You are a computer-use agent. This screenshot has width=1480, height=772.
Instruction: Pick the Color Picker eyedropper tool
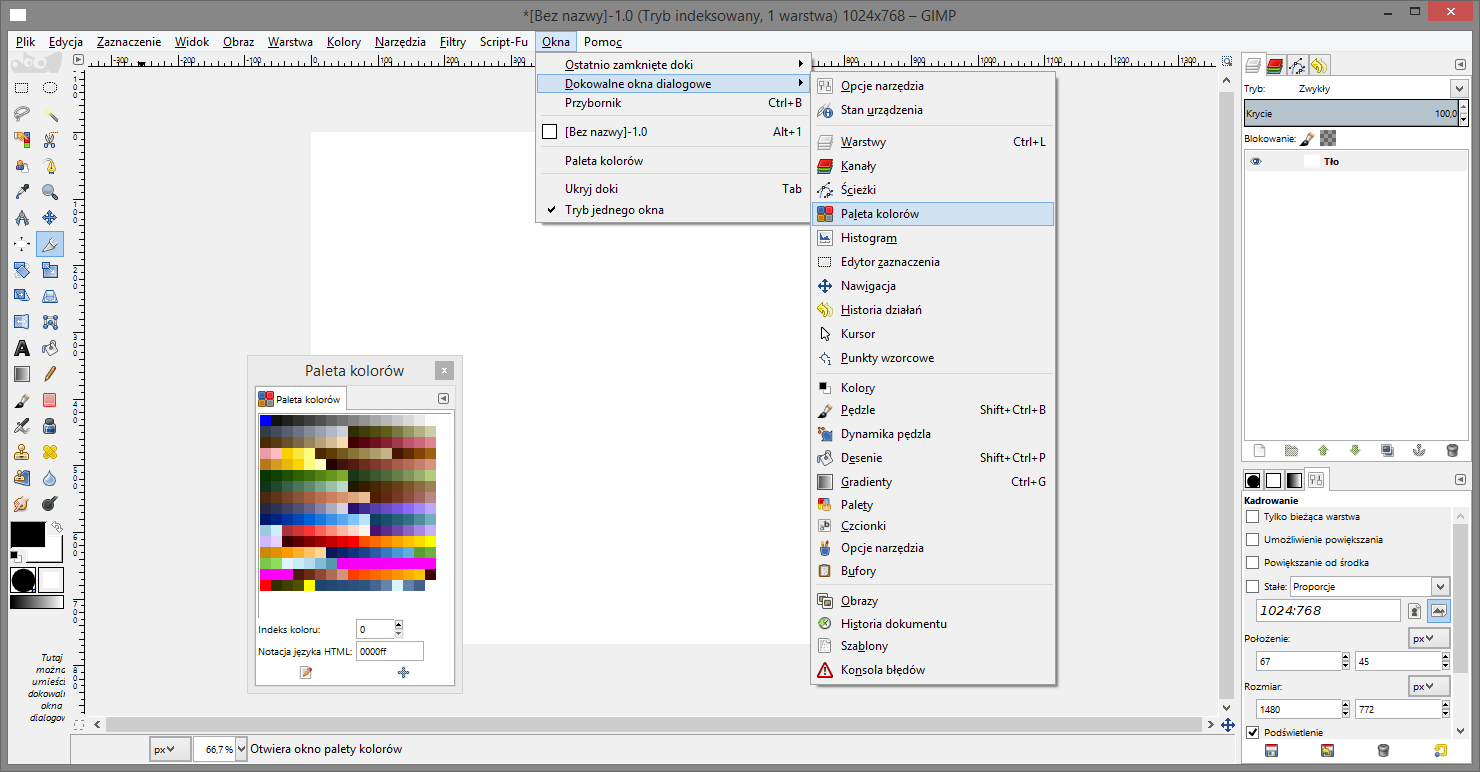21,192
